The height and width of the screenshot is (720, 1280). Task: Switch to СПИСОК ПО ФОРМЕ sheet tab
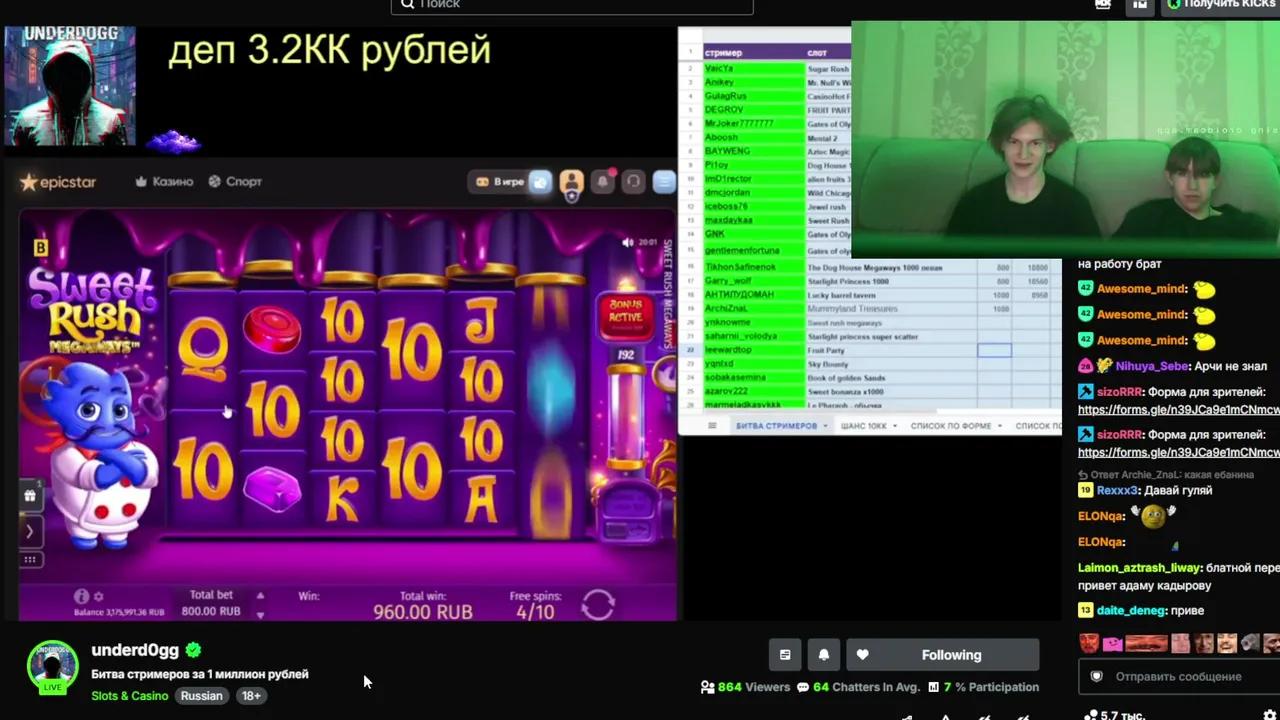pos(950,426)
